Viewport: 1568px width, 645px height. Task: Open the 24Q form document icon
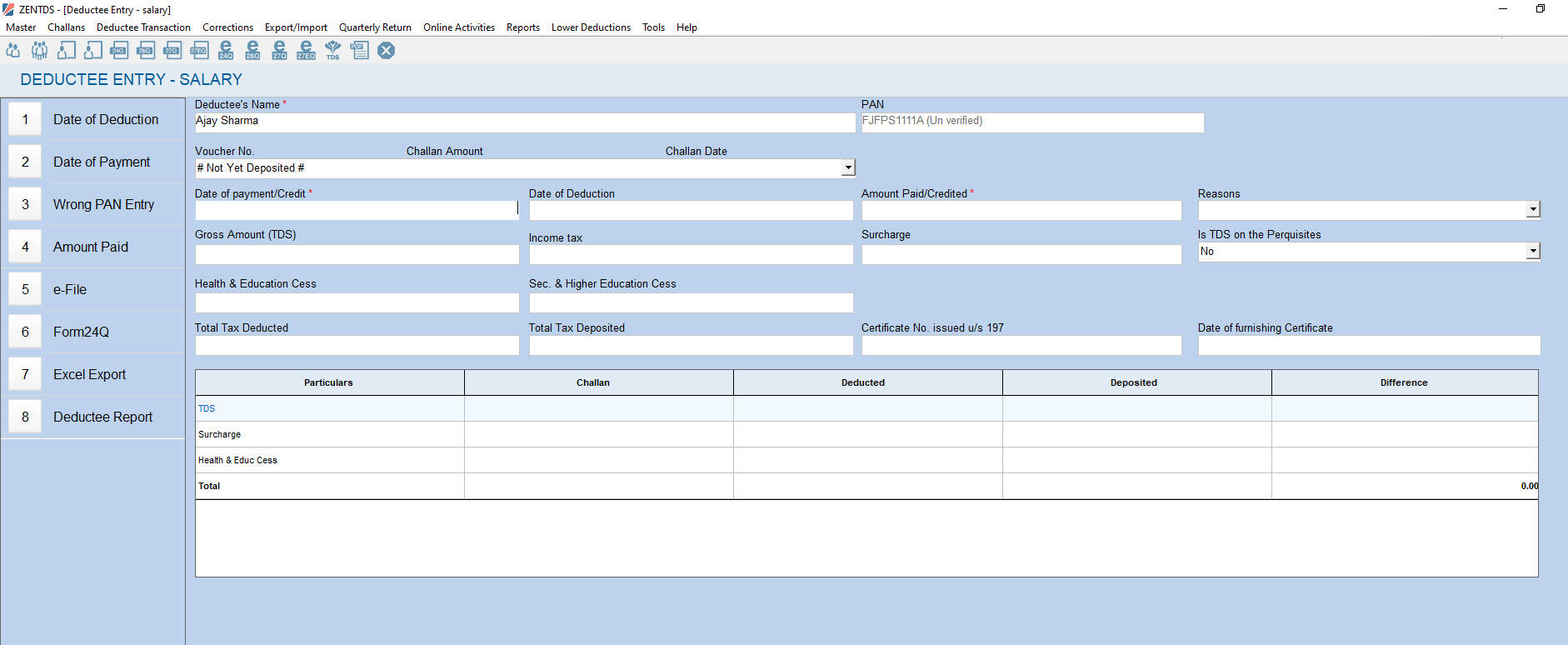click(119, 51)
